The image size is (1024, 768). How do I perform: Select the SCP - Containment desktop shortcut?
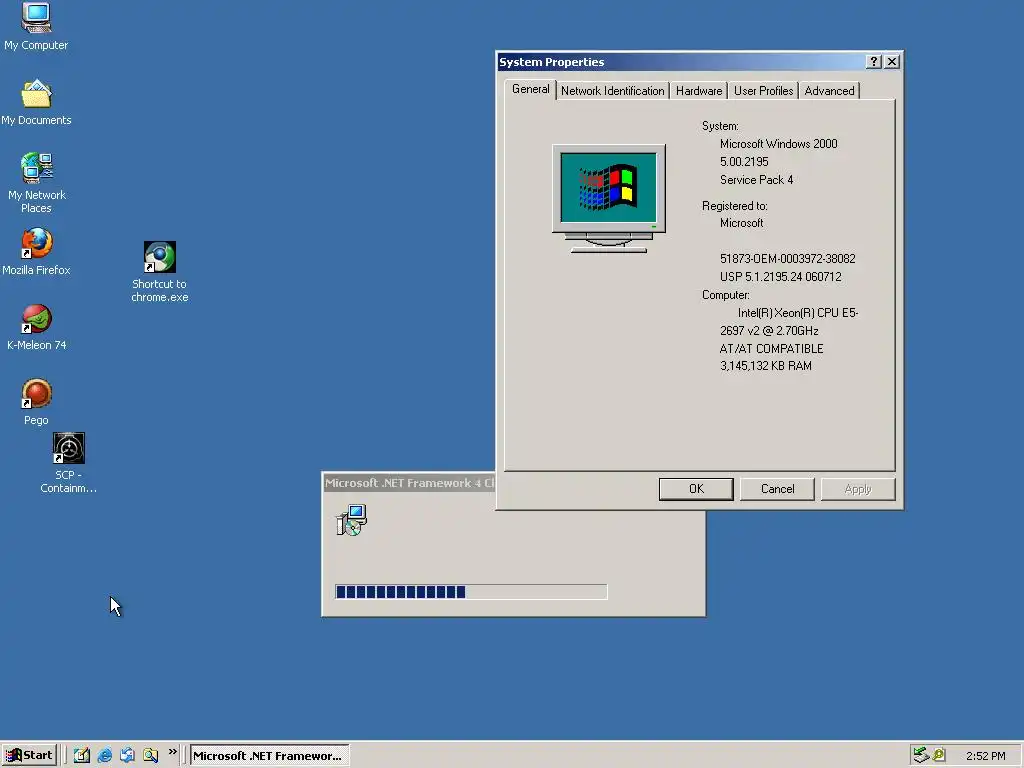click(x=68, y=462)
